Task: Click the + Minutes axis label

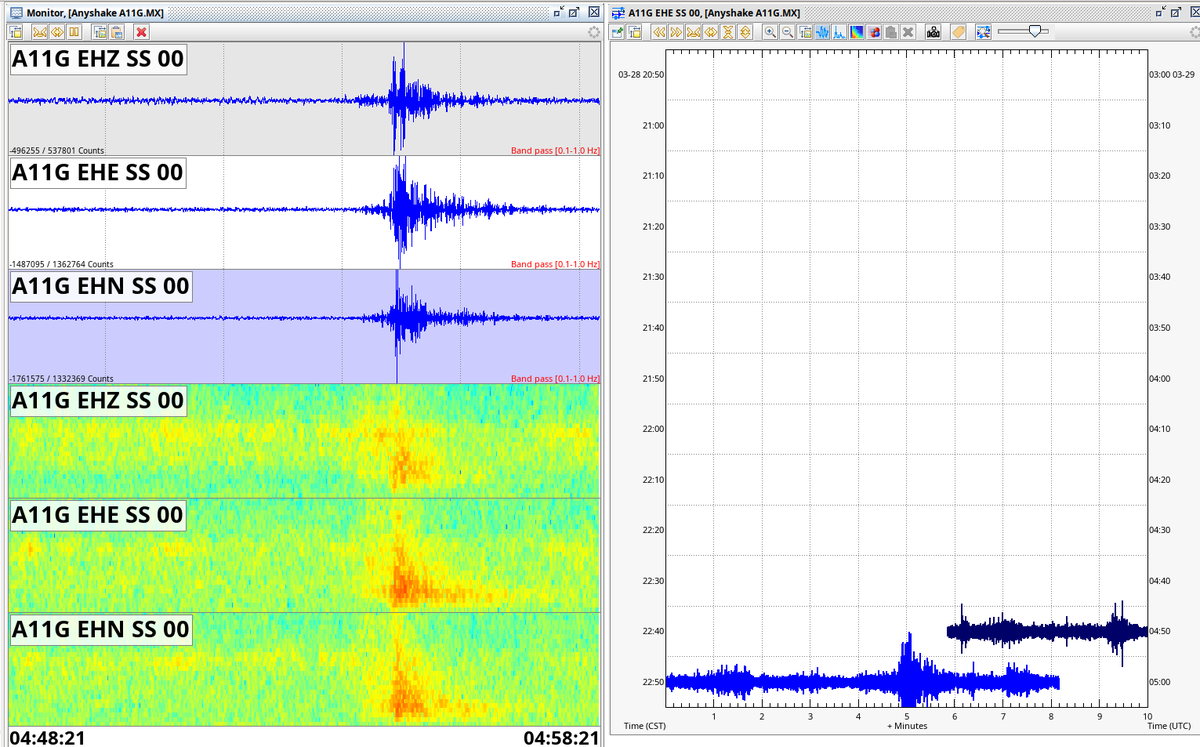Action: click(907, 725)
